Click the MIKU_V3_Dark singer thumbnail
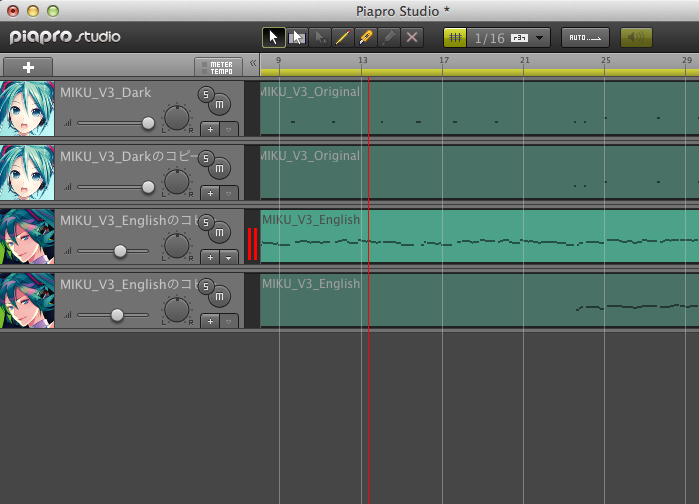The width and height of the screenshot is (699, 504). pyautogui.click(x=27, y=109)
